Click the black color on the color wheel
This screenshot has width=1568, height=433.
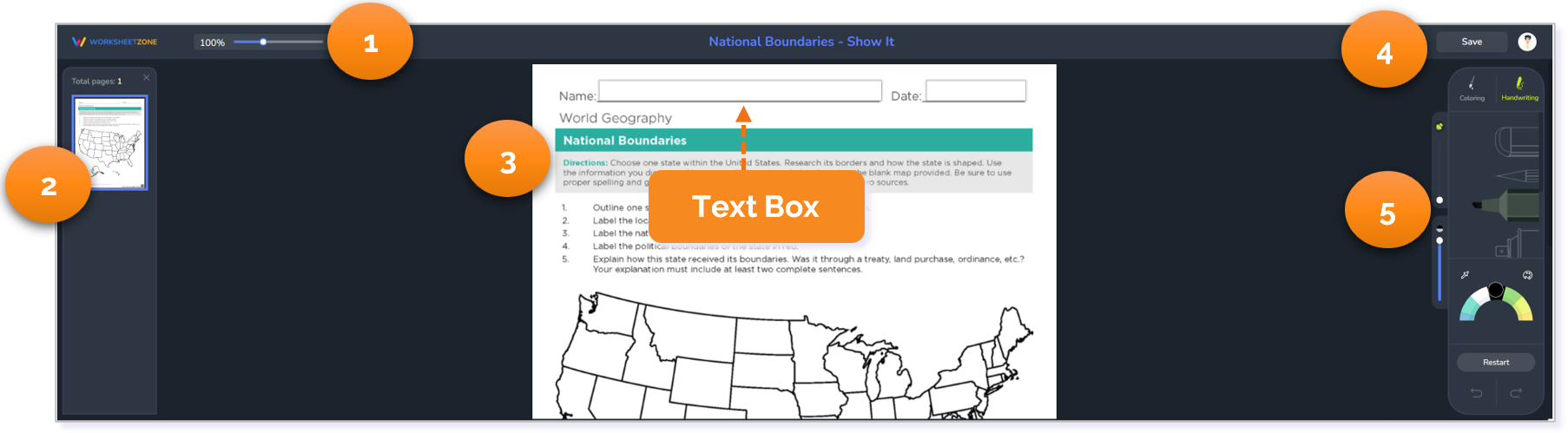(1495, 291)
